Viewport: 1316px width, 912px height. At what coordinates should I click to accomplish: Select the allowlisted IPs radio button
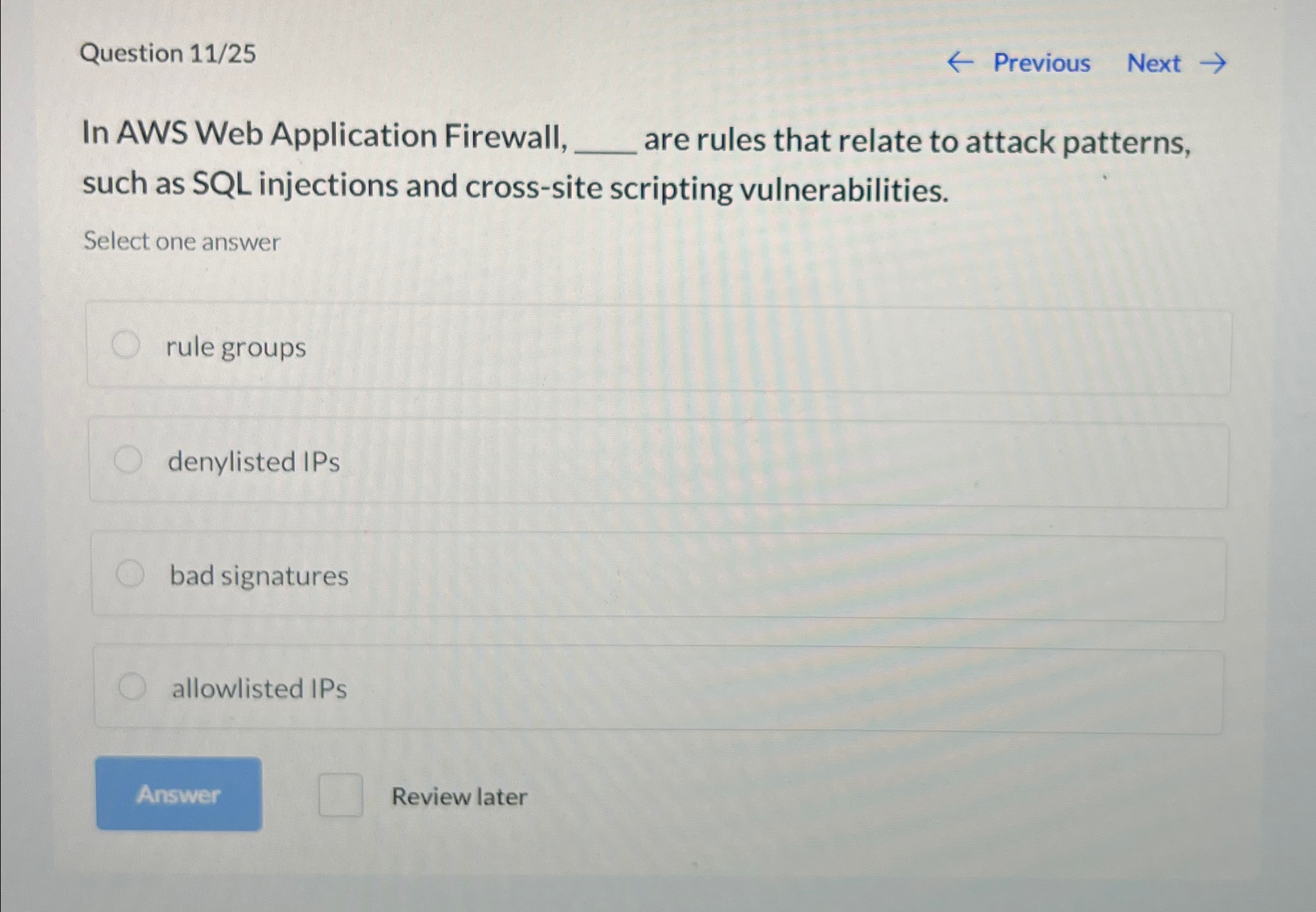tap(134, 687)
